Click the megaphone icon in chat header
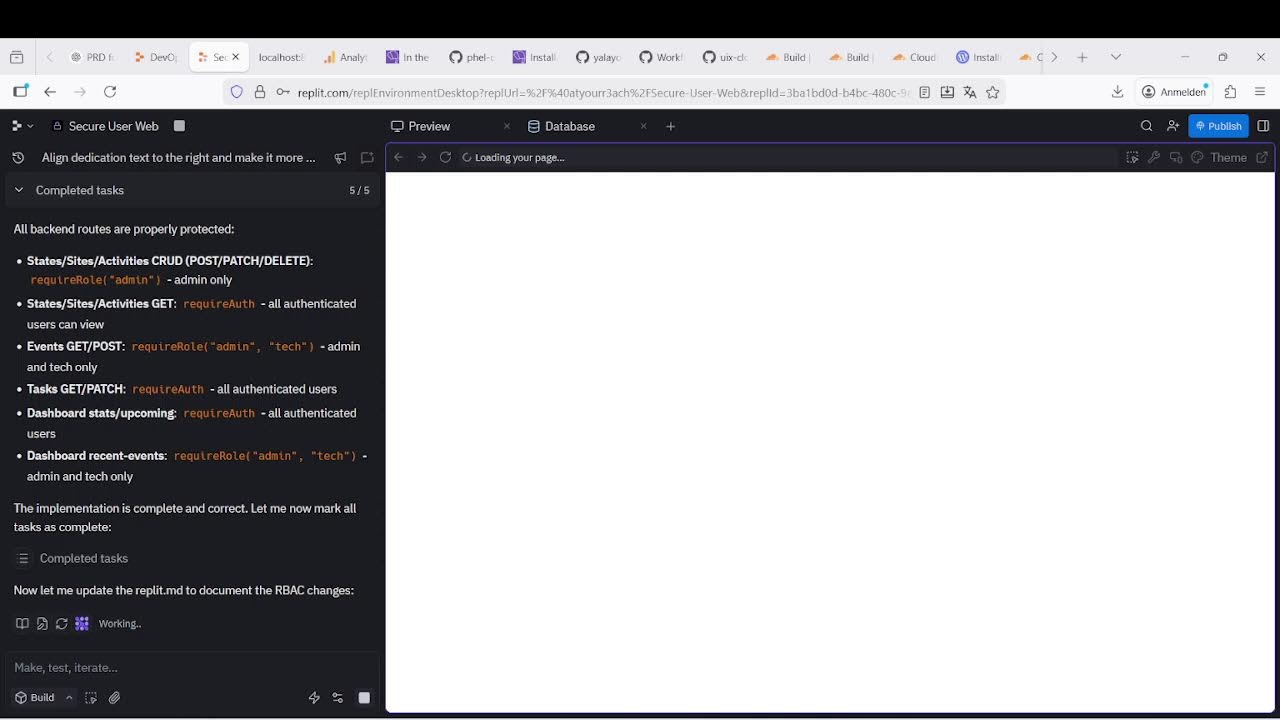 340,158
